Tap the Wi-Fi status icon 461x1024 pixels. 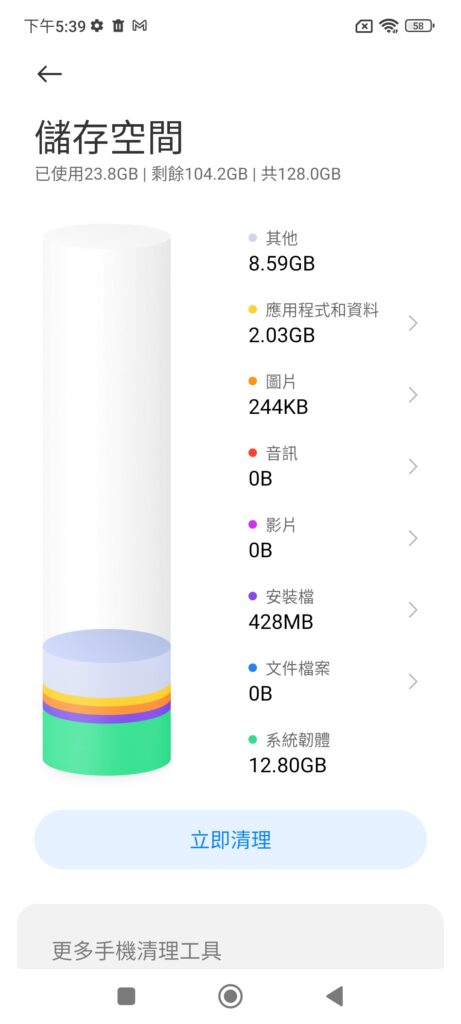click(x=389, y=26)
